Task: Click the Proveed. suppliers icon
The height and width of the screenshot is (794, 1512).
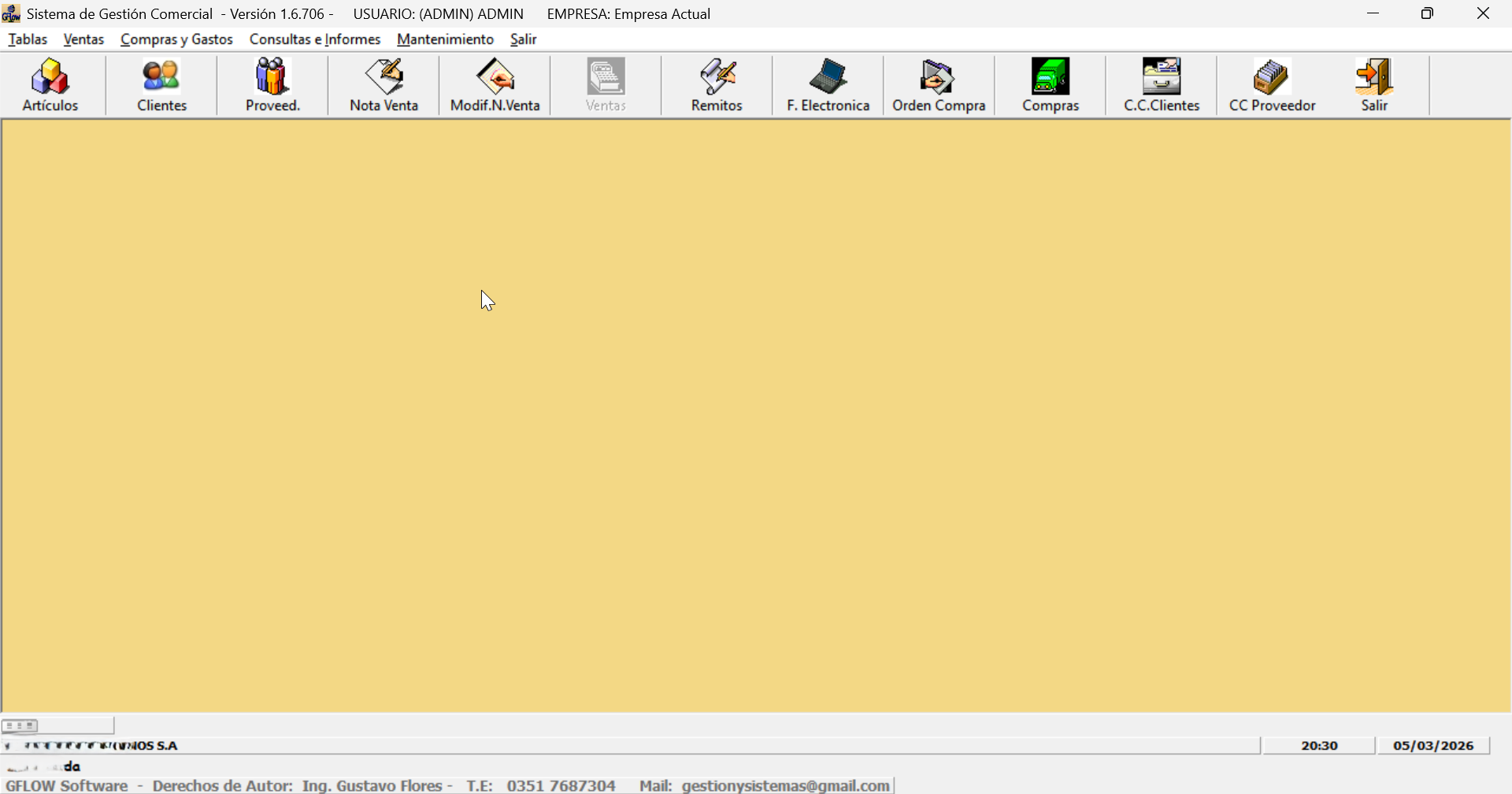Action: [x=272, y=85]
